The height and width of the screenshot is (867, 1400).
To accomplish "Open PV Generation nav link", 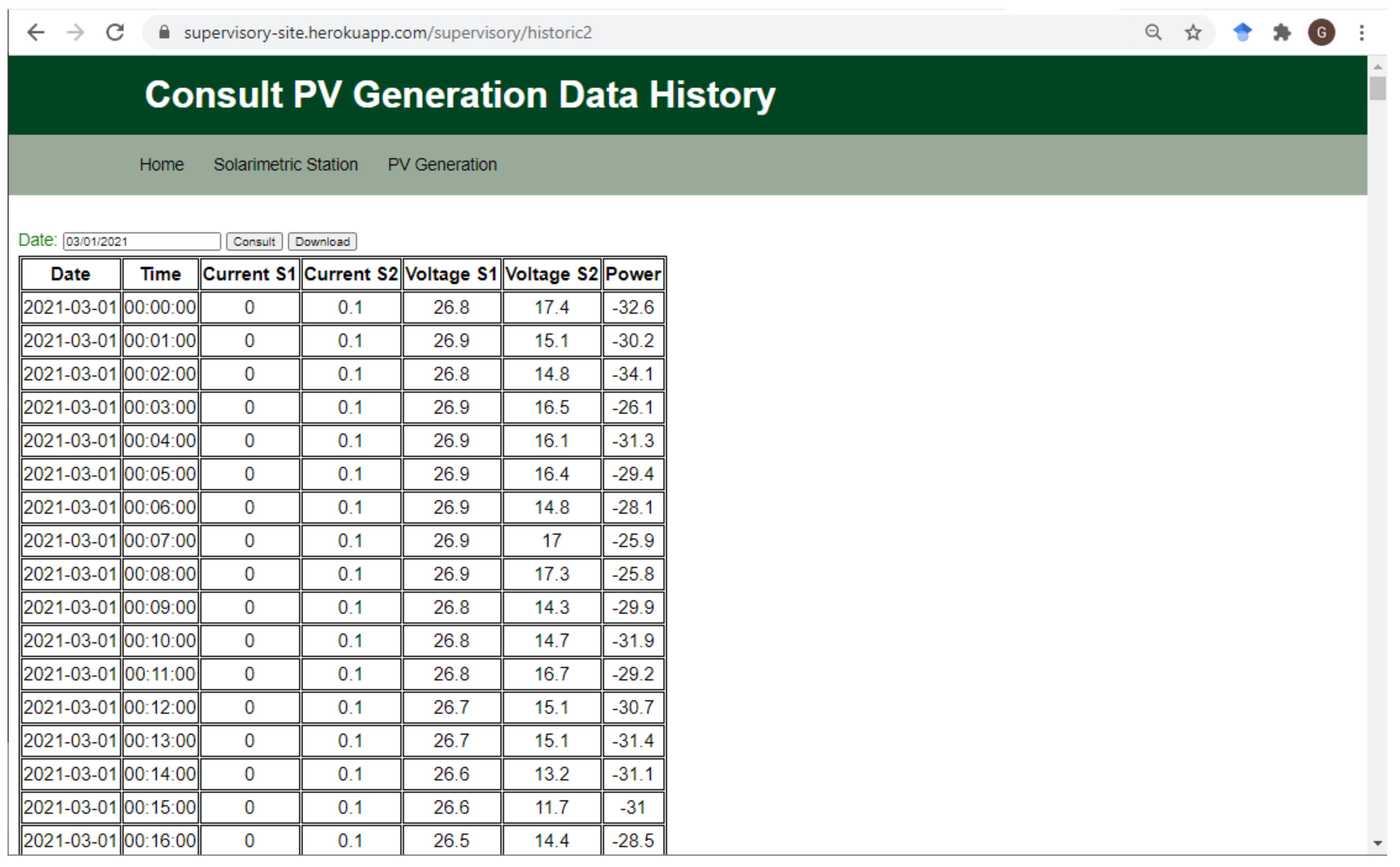I will pos(442,164).
